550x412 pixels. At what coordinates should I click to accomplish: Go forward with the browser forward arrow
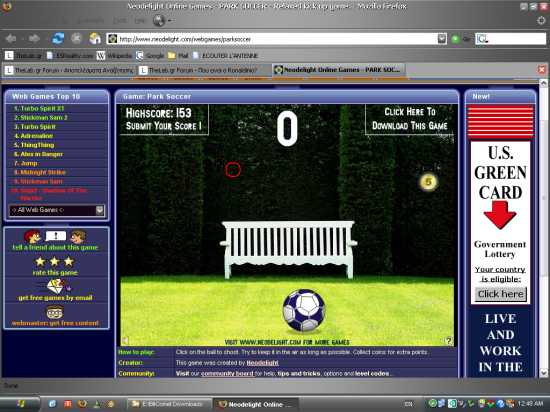pos(34,39)
